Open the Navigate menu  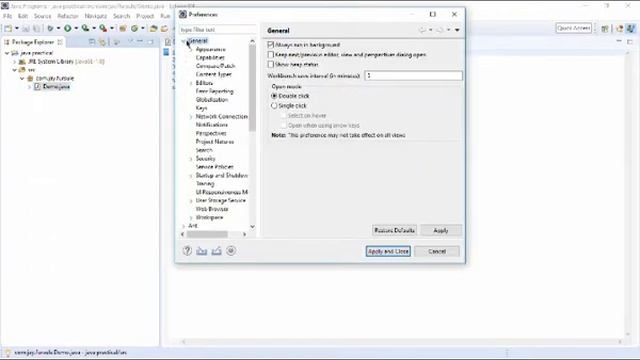point(96,16)
